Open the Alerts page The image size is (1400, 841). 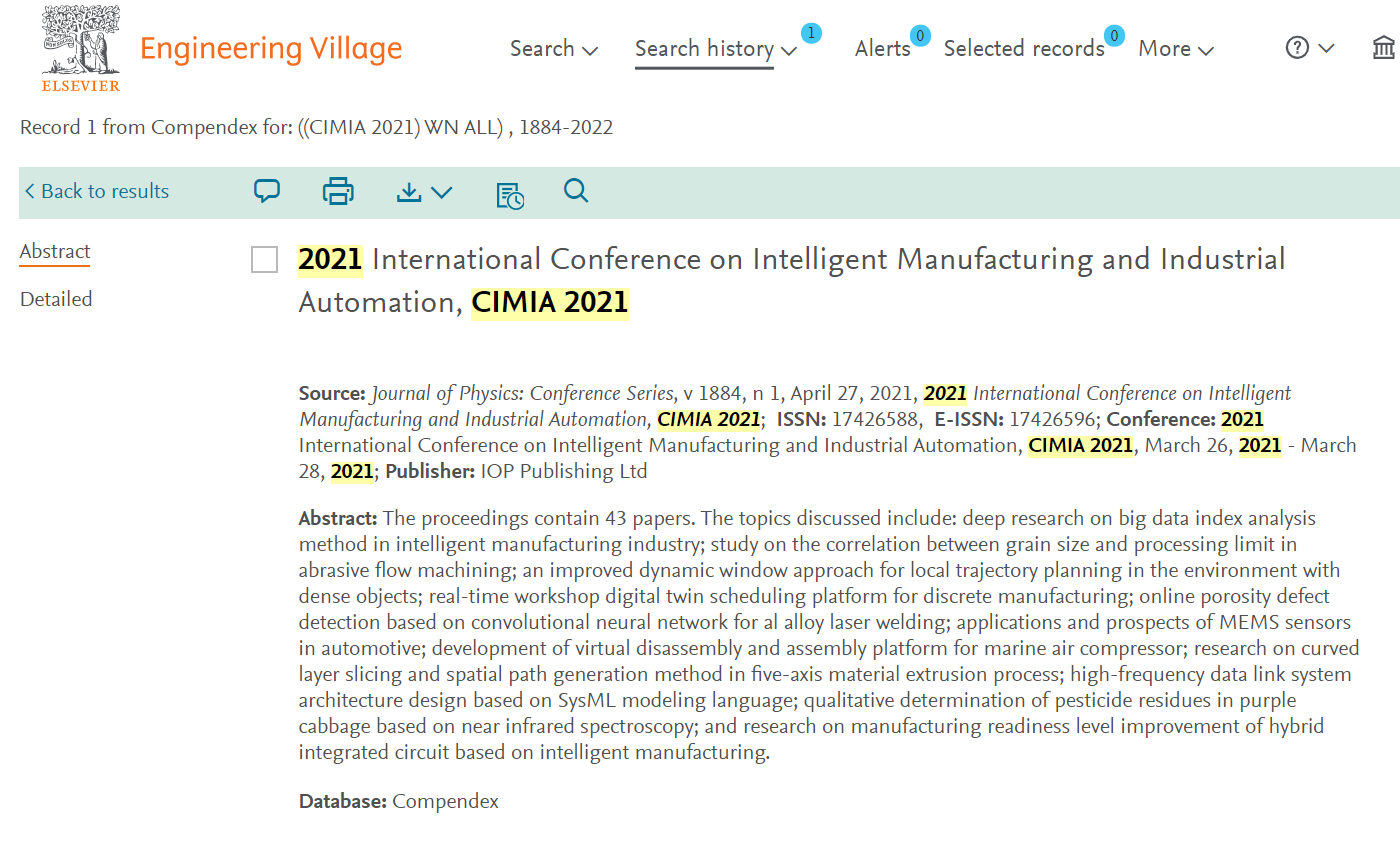pyautogui.click(x=883, y=49)
